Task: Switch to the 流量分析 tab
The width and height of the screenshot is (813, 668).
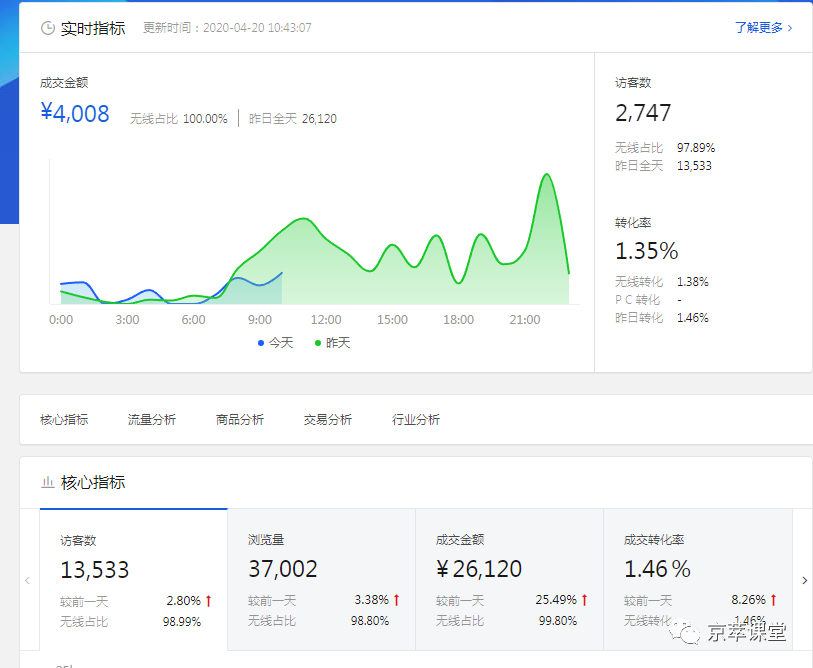Action: click(x=151, y=419)
